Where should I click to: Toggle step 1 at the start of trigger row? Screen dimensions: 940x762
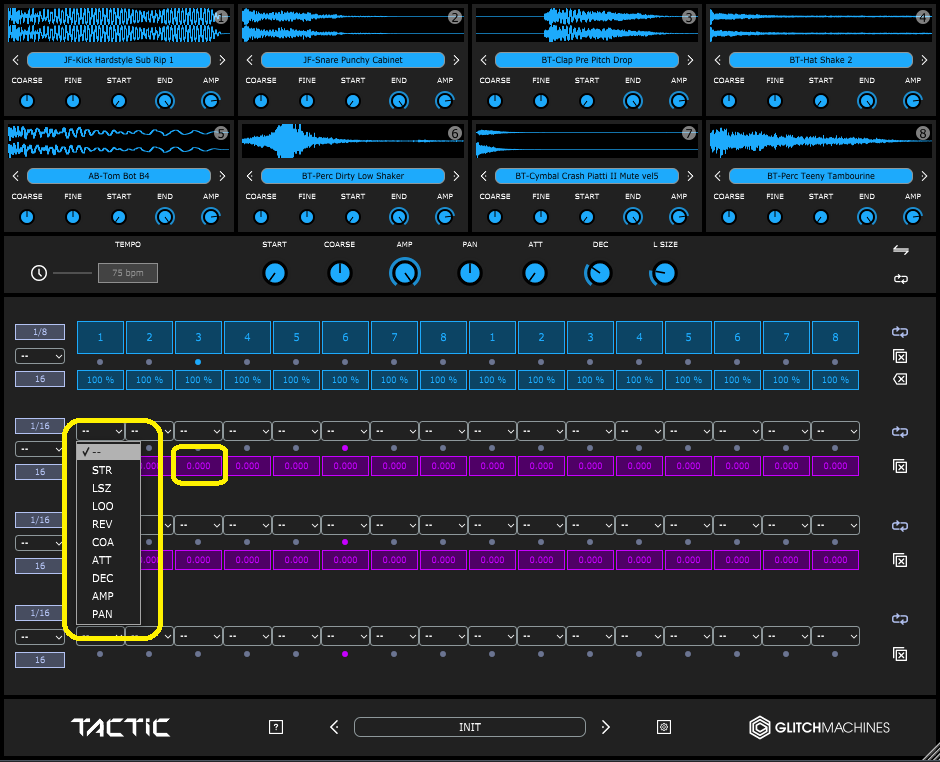[x=101, y=338]
